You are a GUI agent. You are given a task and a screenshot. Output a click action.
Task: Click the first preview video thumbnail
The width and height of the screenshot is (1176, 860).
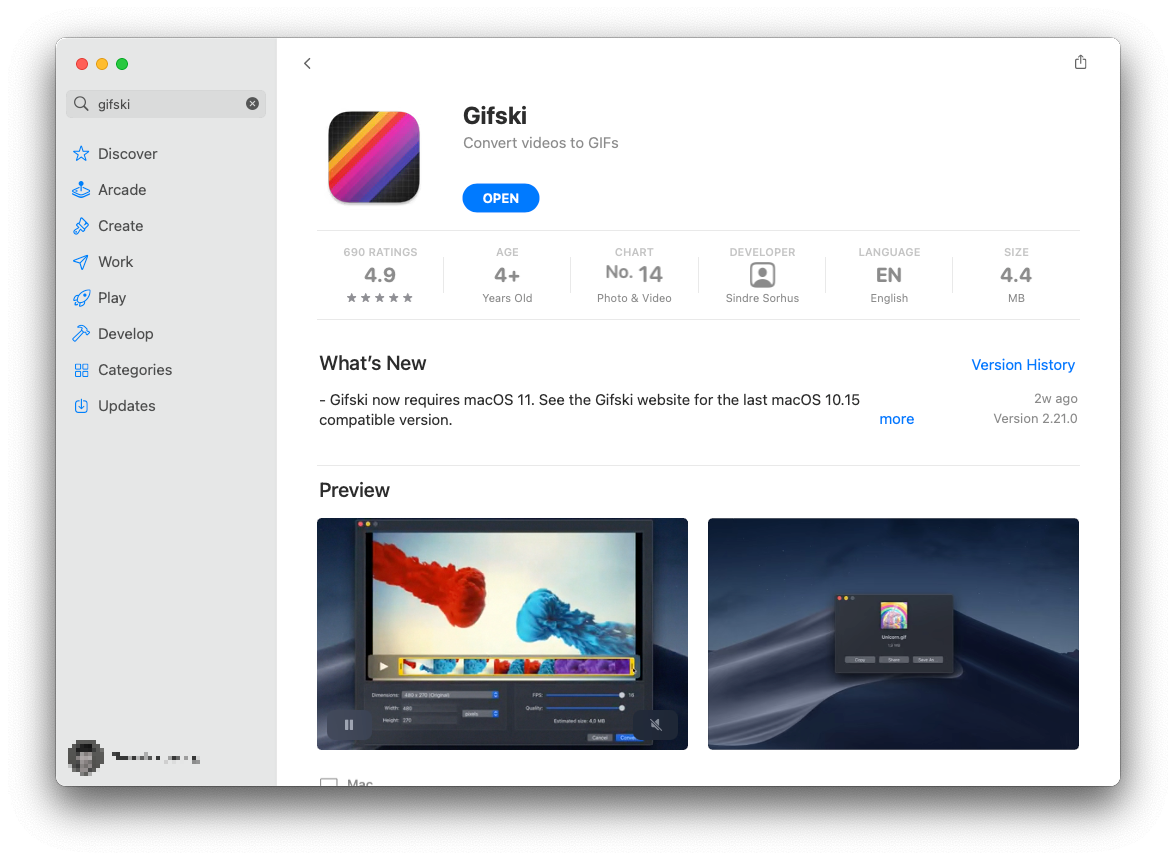(502, 634)
